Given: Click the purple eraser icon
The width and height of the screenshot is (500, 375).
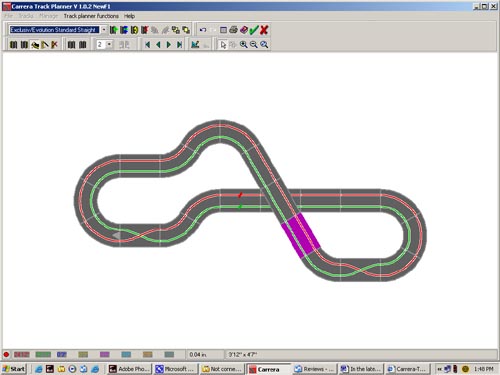Looking at the screenshot, I should (243, 30).
